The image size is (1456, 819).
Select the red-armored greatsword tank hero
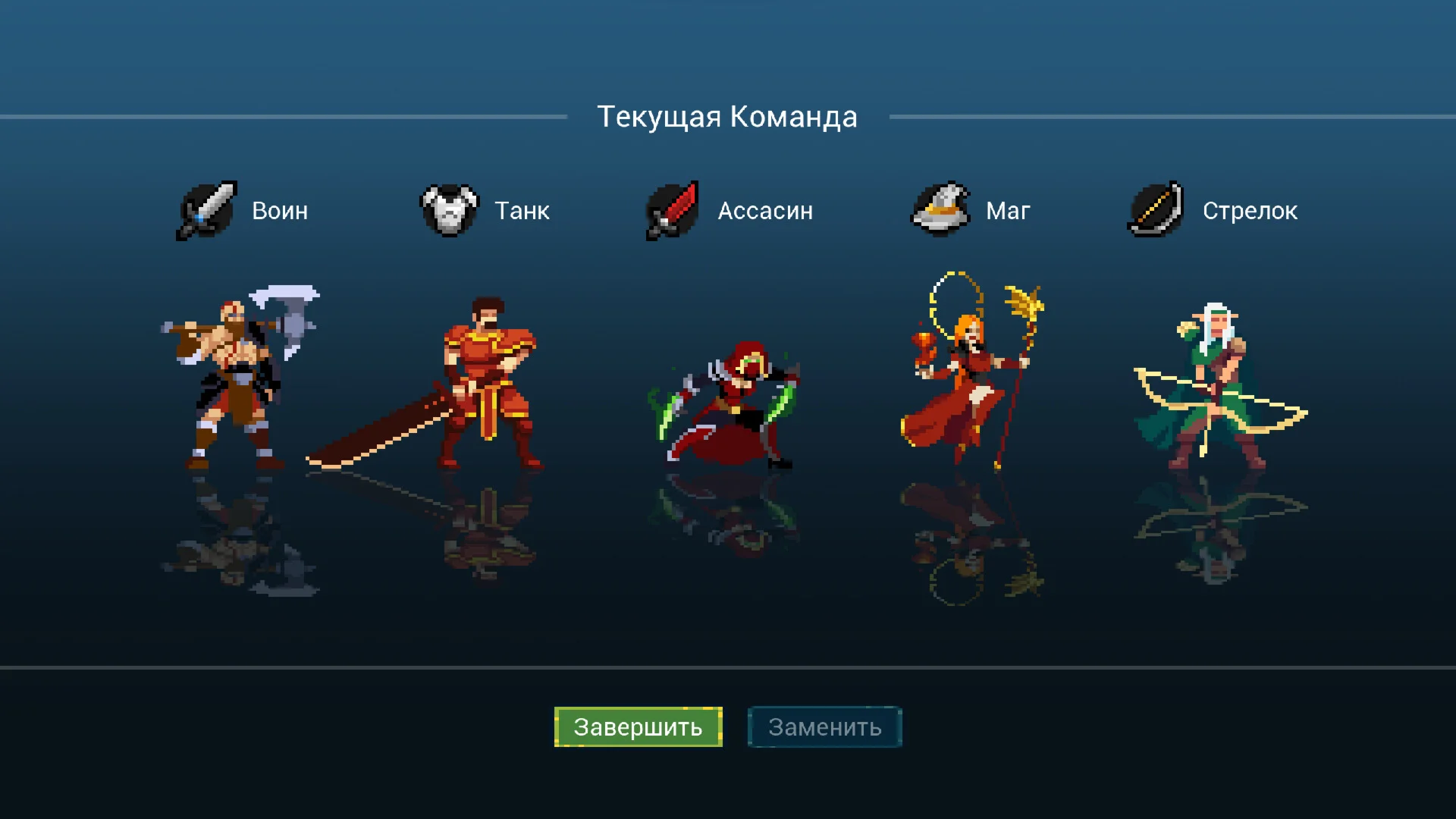(489, 383)
